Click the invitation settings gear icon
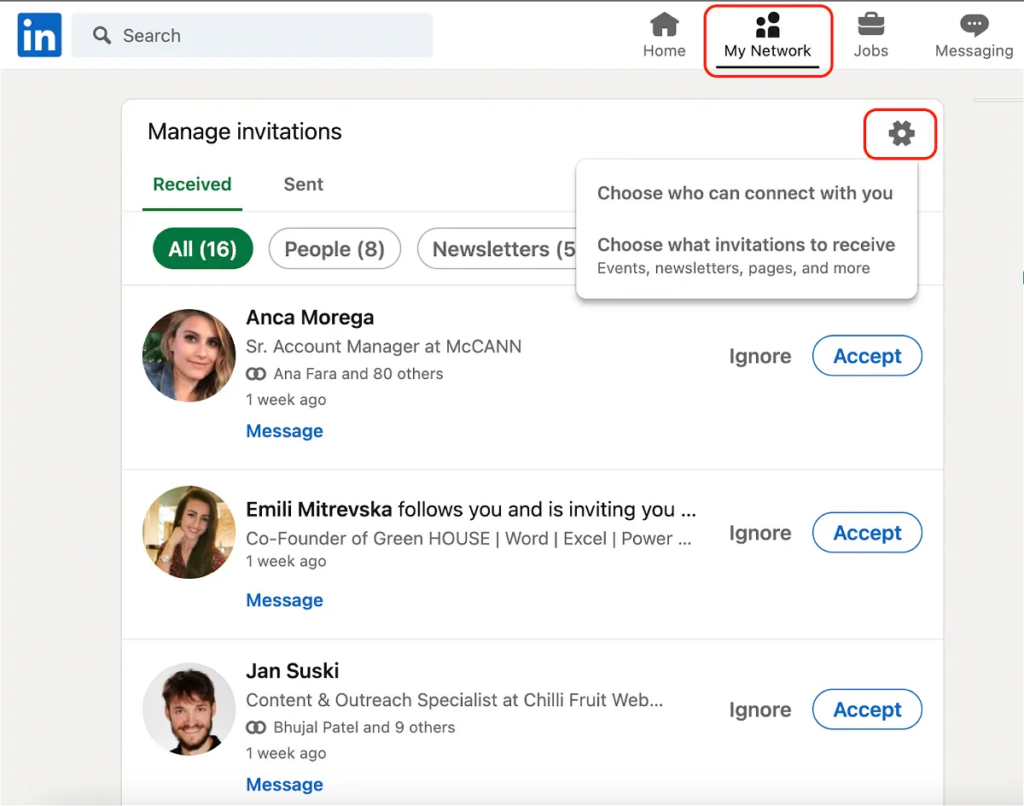The height and width of the screenshot is (806, 1024). click(x=901, y=133)
